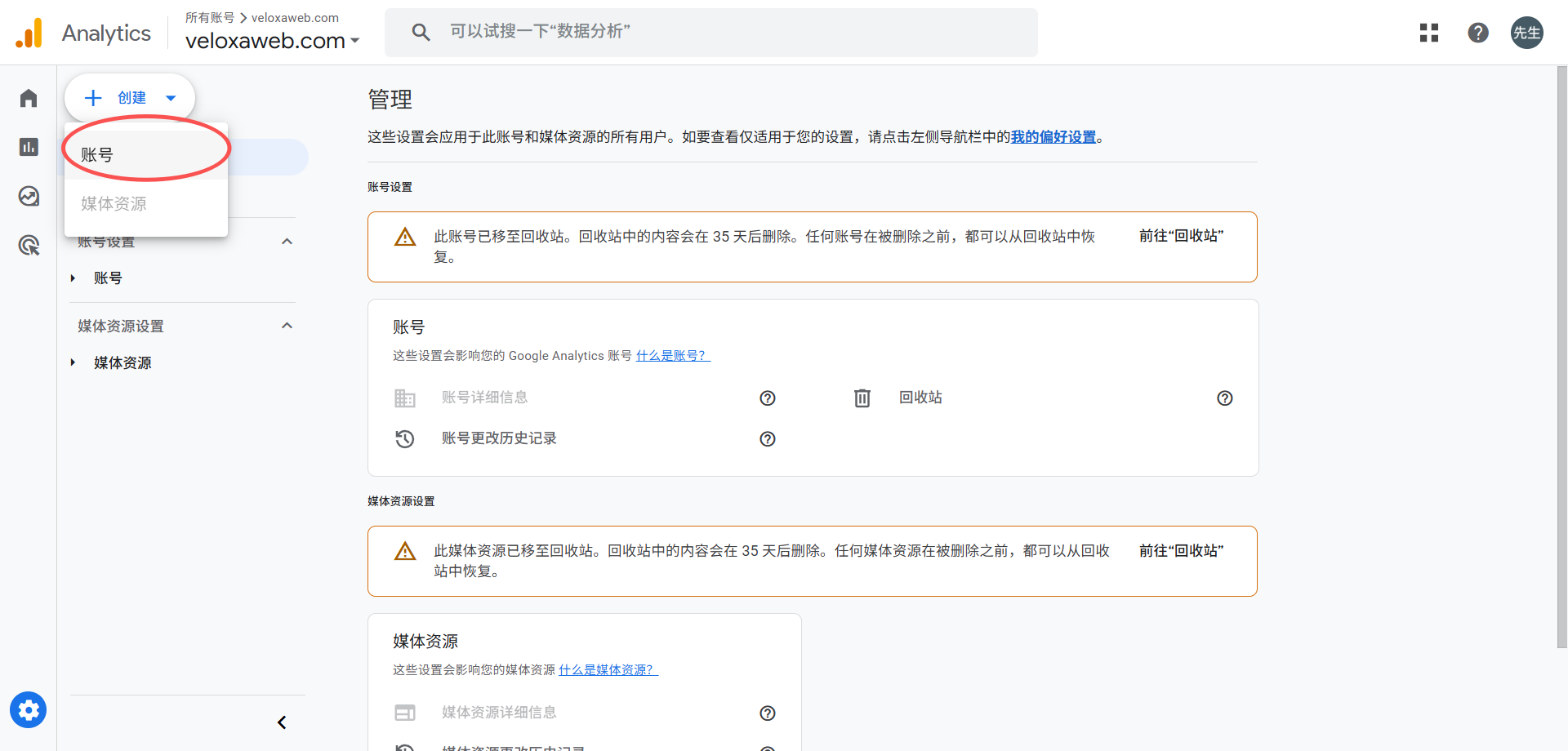Open the 创建 button dropdown arrow
Screen dimensions: 1568x751
(x=171, y=97)
